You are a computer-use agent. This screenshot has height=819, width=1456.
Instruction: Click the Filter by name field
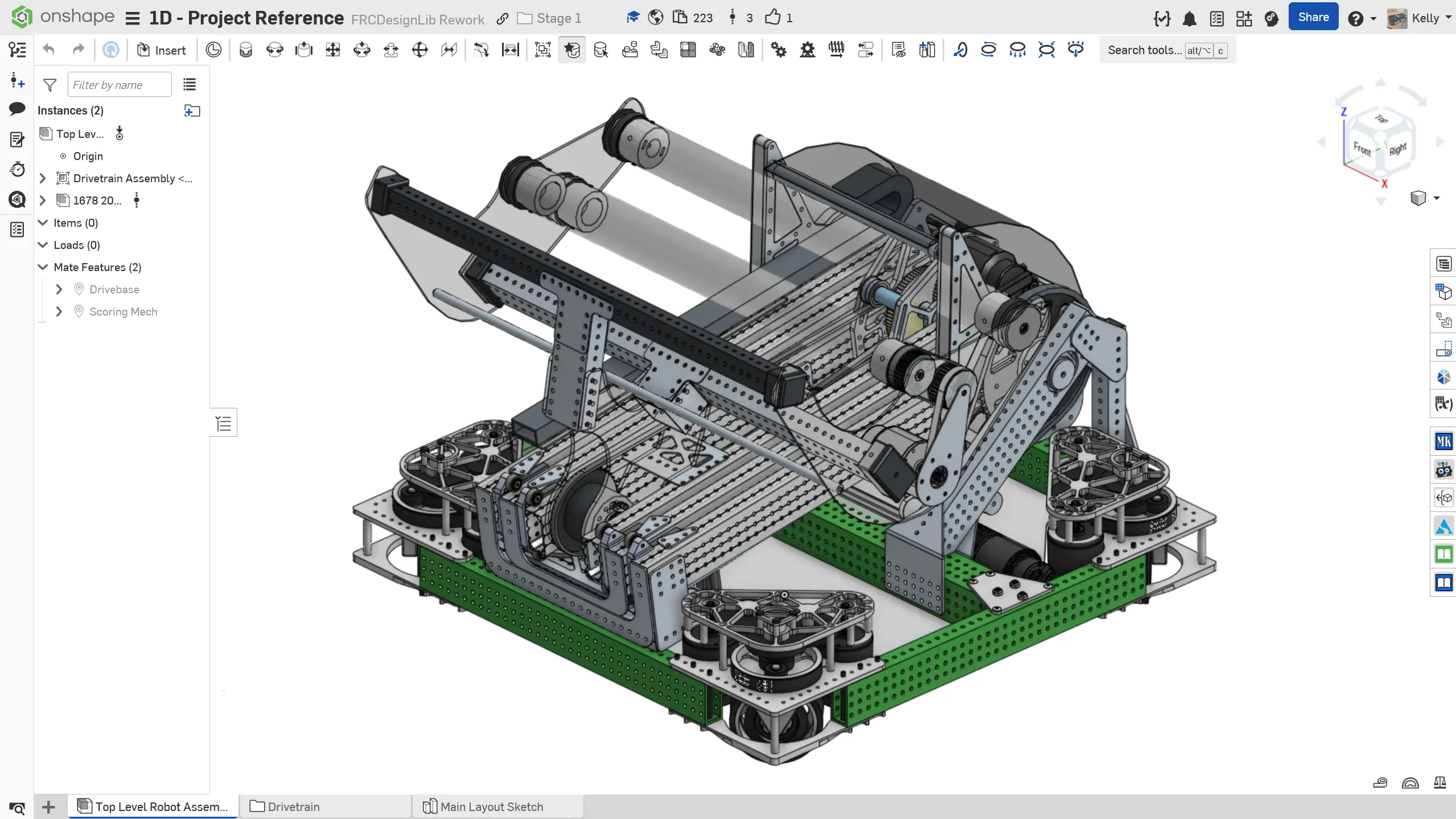pyautogui.click(x=120, y=85)
